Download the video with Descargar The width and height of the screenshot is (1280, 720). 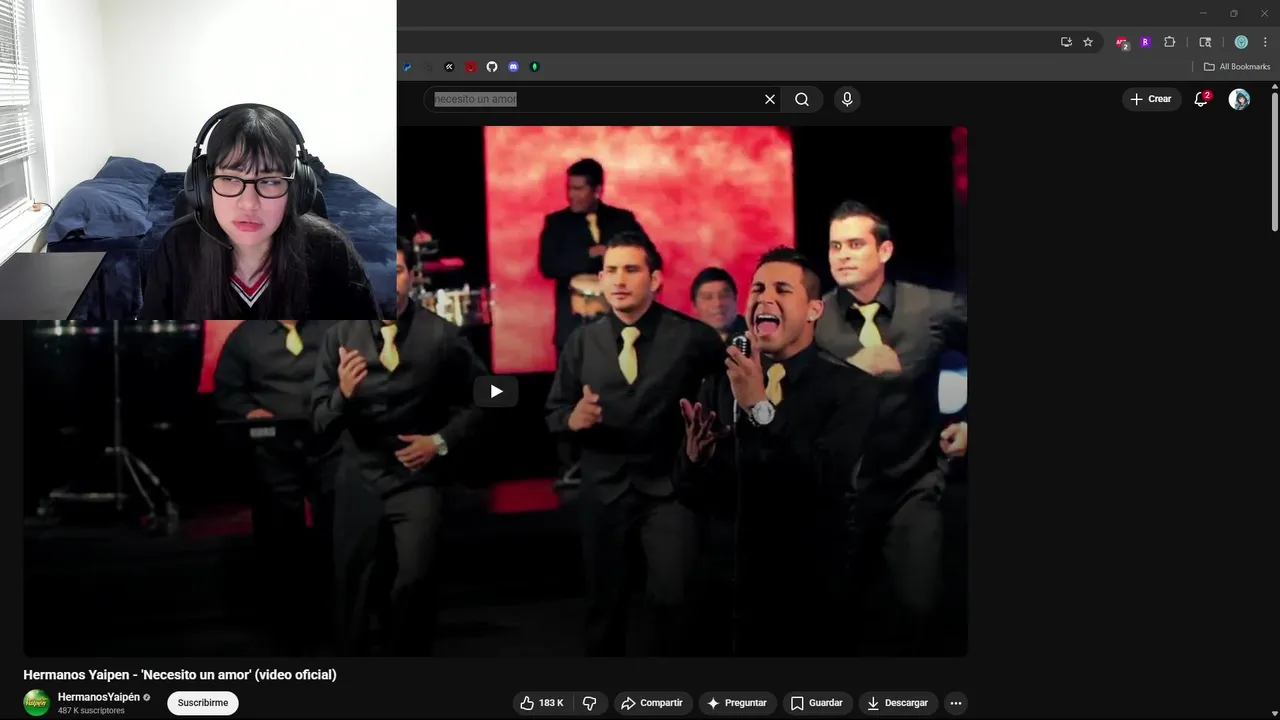coord(897,703)
